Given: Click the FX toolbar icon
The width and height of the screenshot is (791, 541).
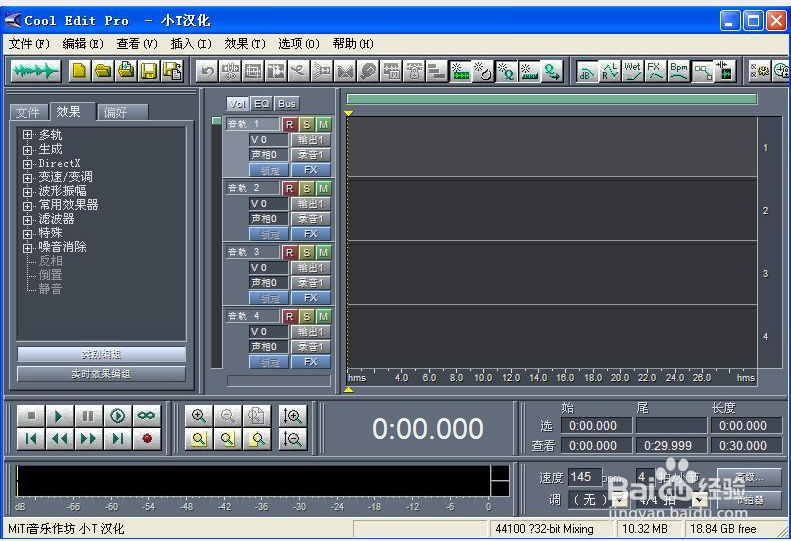Looking at the screenshot, I should [655, 71].
